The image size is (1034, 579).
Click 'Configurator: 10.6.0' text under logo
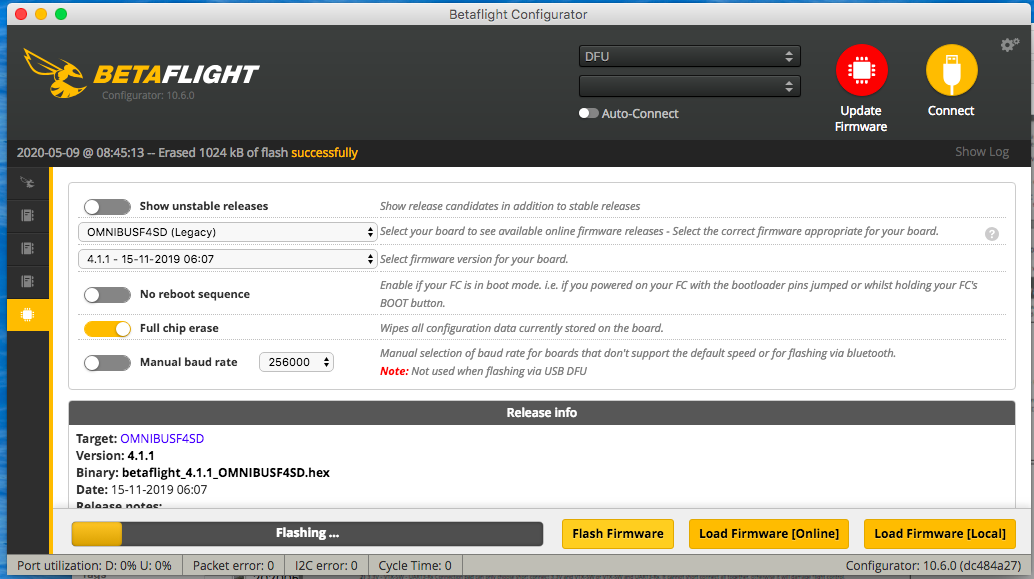[148, 96]
